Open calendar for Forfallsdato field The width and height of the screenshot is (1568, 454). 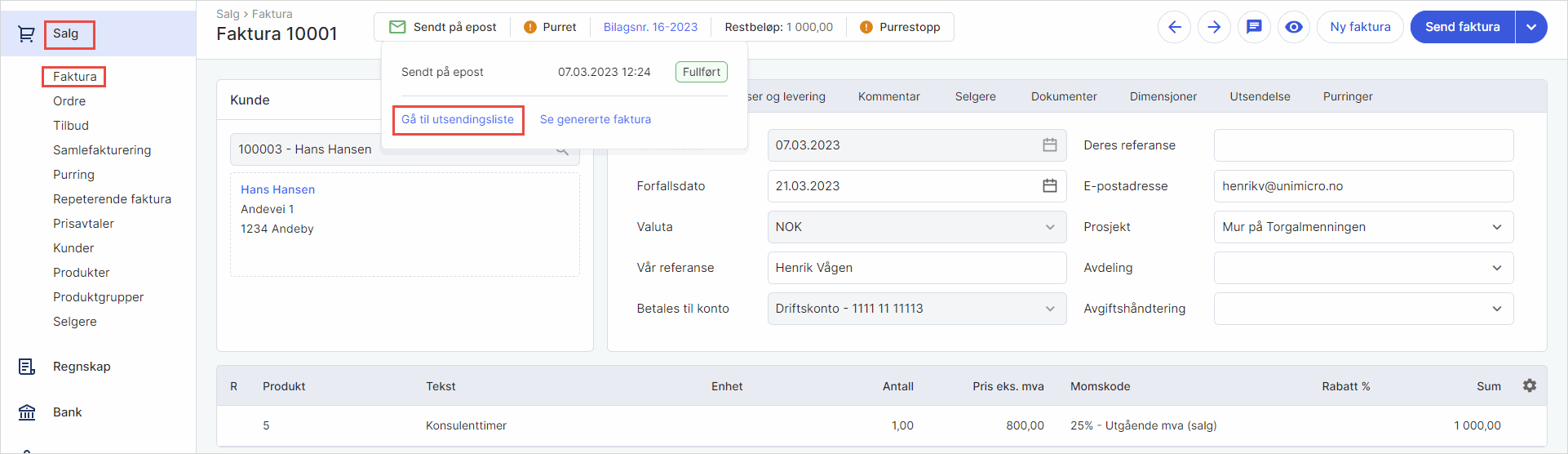[x=1049, y=186]
